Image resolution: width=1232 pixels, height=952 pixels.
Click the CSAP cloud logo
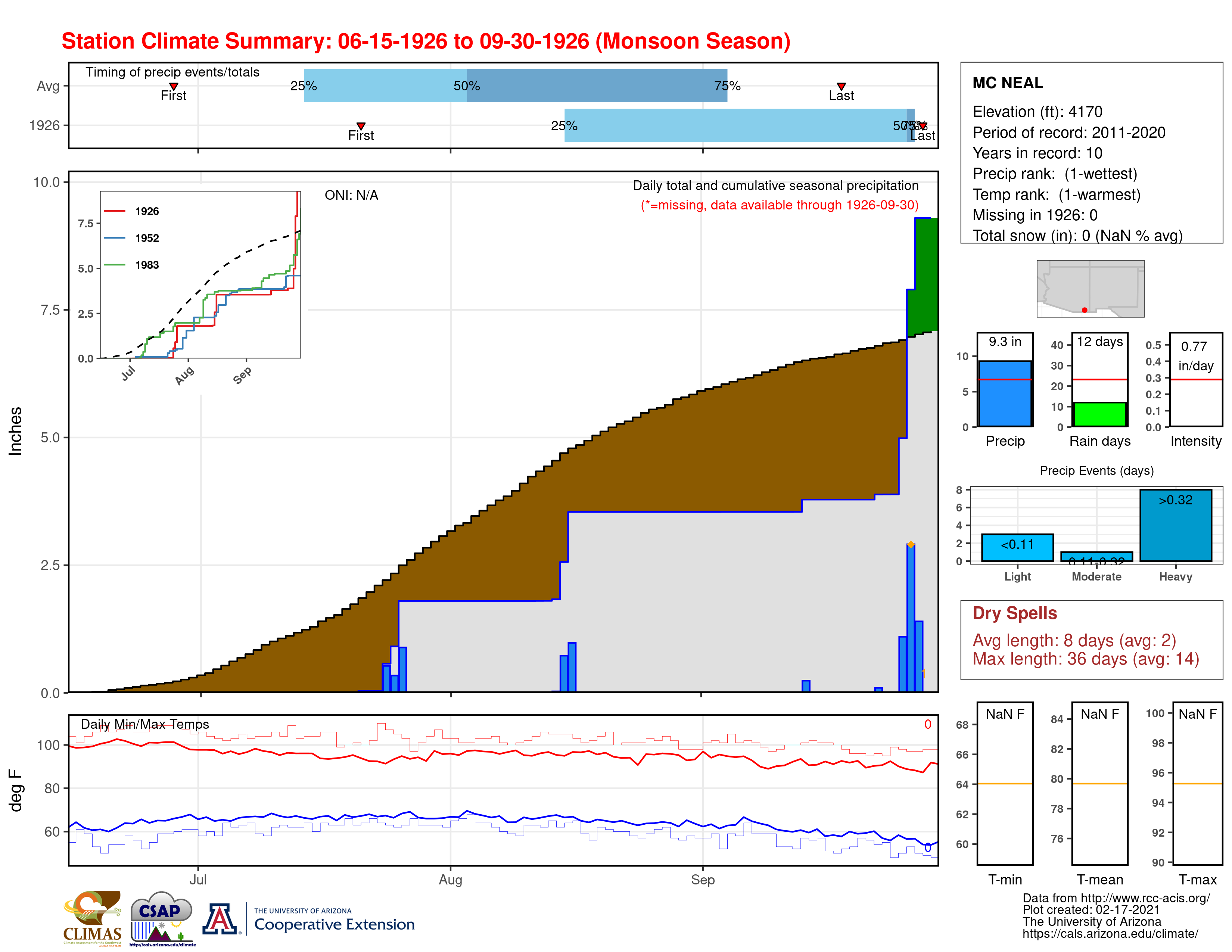click(x=162, y=918)
